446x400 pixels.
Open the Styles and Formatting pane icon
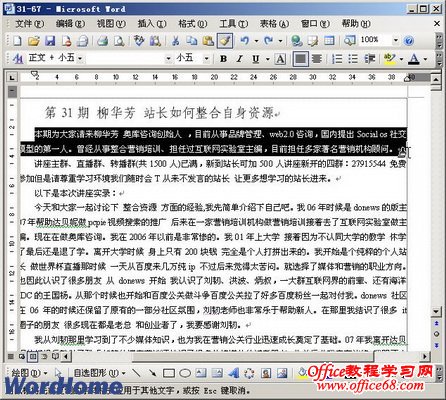point(17,59)
